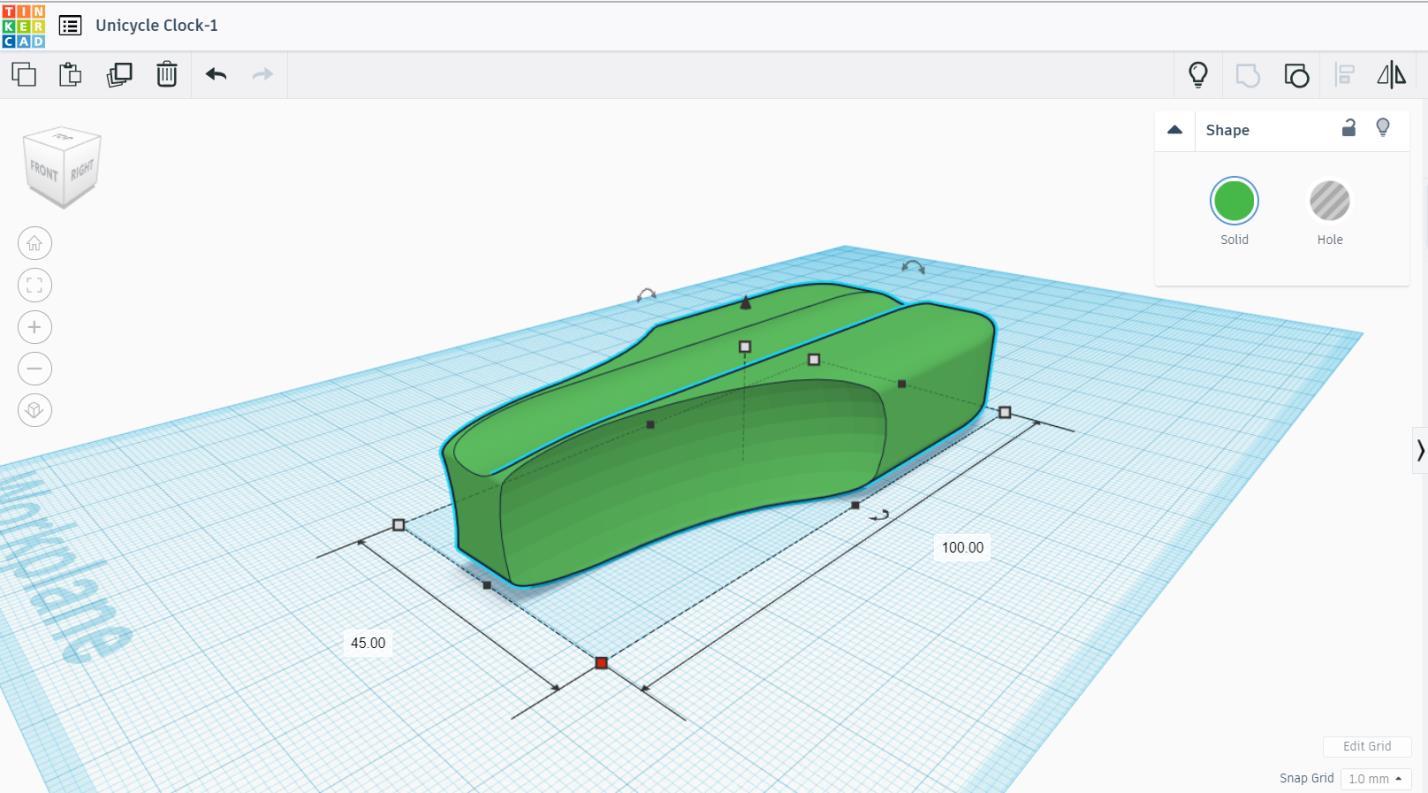The width and height of the screenshot is (1428, 793).
Task: Click the rotation arrow near 100.00 dimension
Action: tap(880, 515)
